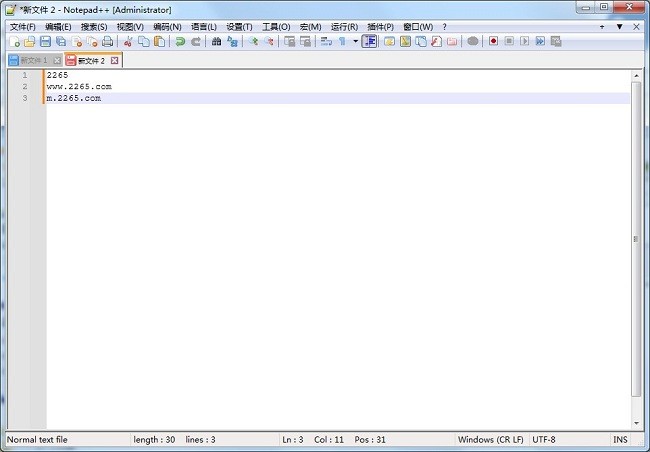
Task: Close current document toolbar icon
Action: coord(77,41)
